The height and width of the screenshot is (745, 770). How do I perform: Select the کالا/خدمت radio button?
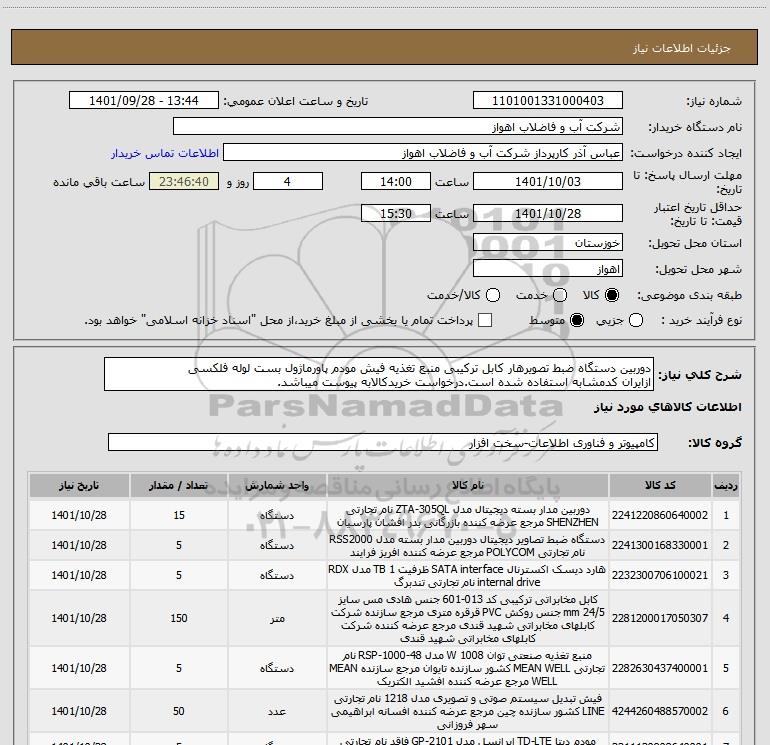point(493,295)
